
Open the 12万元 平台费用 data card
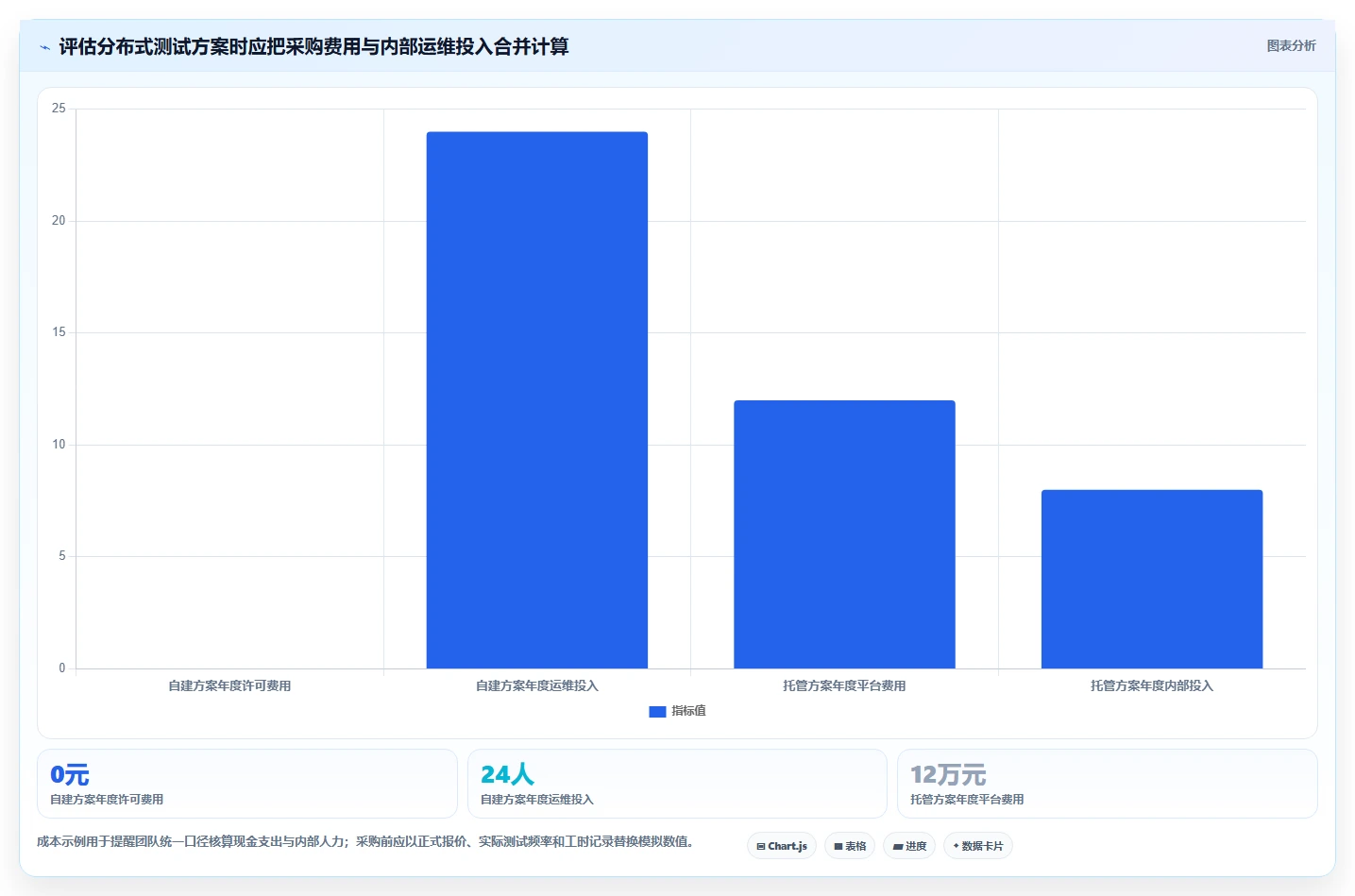coord(1107,784)
